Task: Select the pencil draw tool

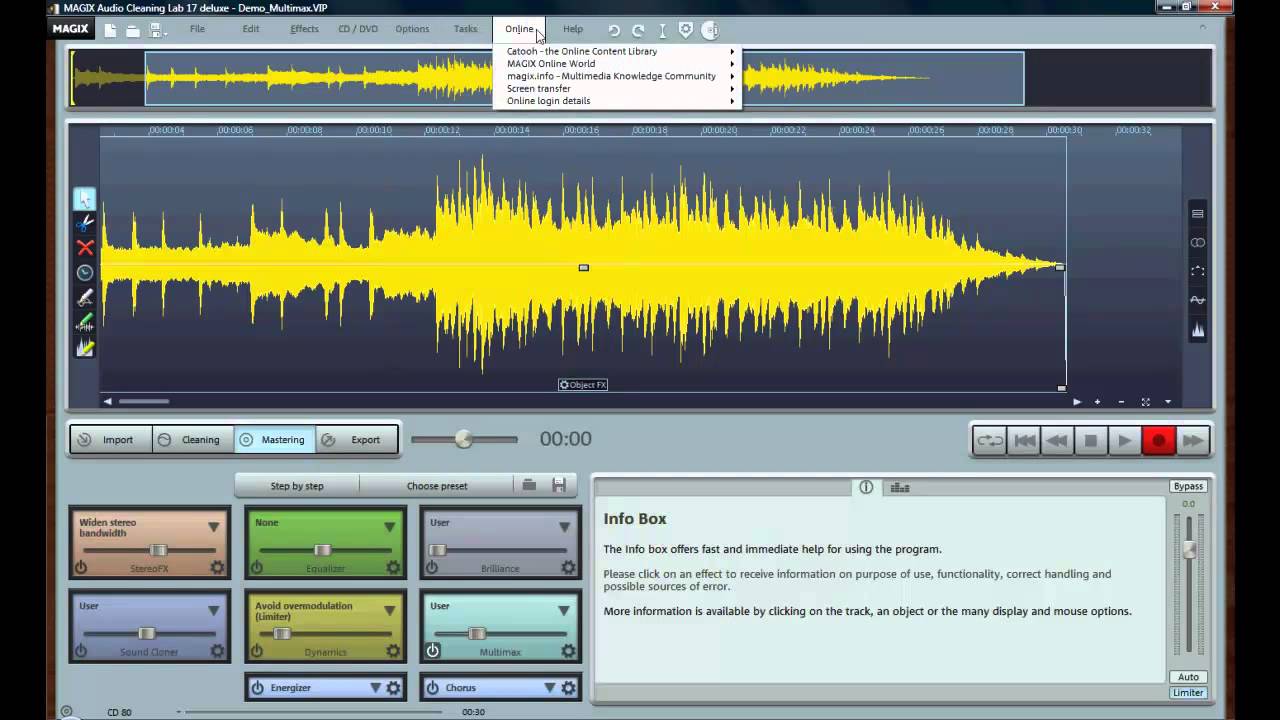Action: coord(85,298)
